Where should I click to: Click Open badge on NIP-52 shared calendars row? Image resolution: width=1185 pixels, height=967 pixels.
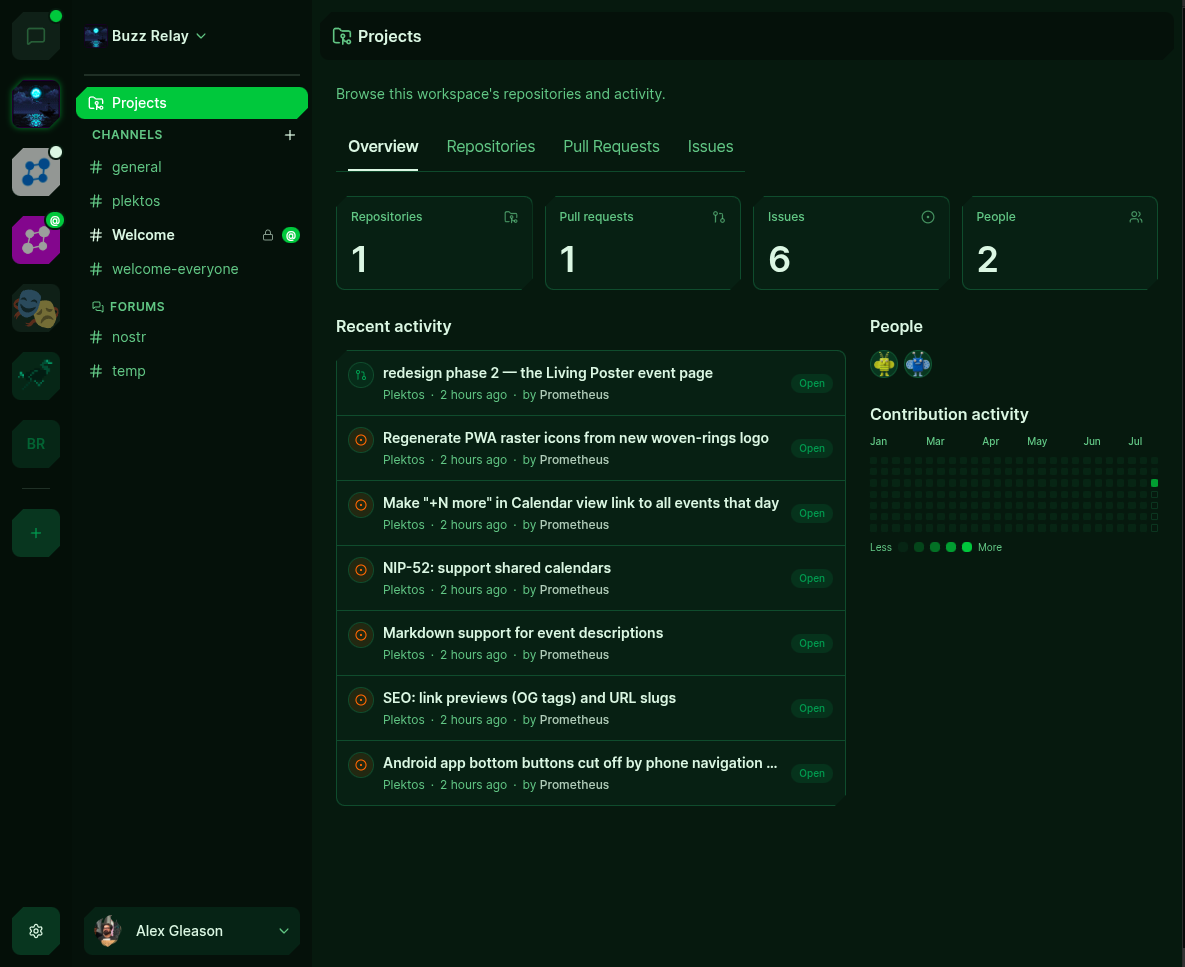tap(812, 579)
